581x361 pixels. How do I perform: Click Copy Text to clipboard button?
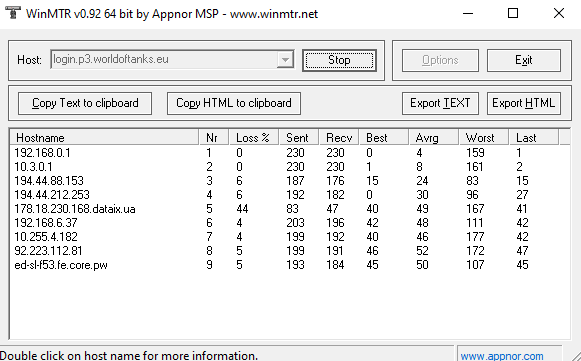point(85,103)
